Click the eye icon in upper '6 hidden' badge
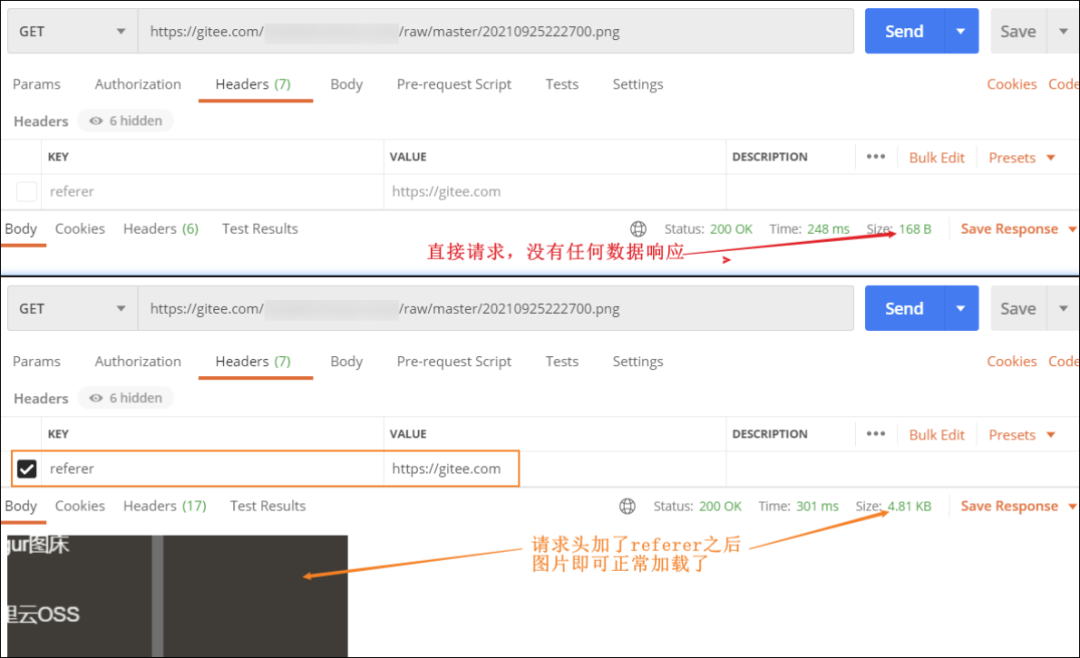1080x658 pixels. pos(96,121)
